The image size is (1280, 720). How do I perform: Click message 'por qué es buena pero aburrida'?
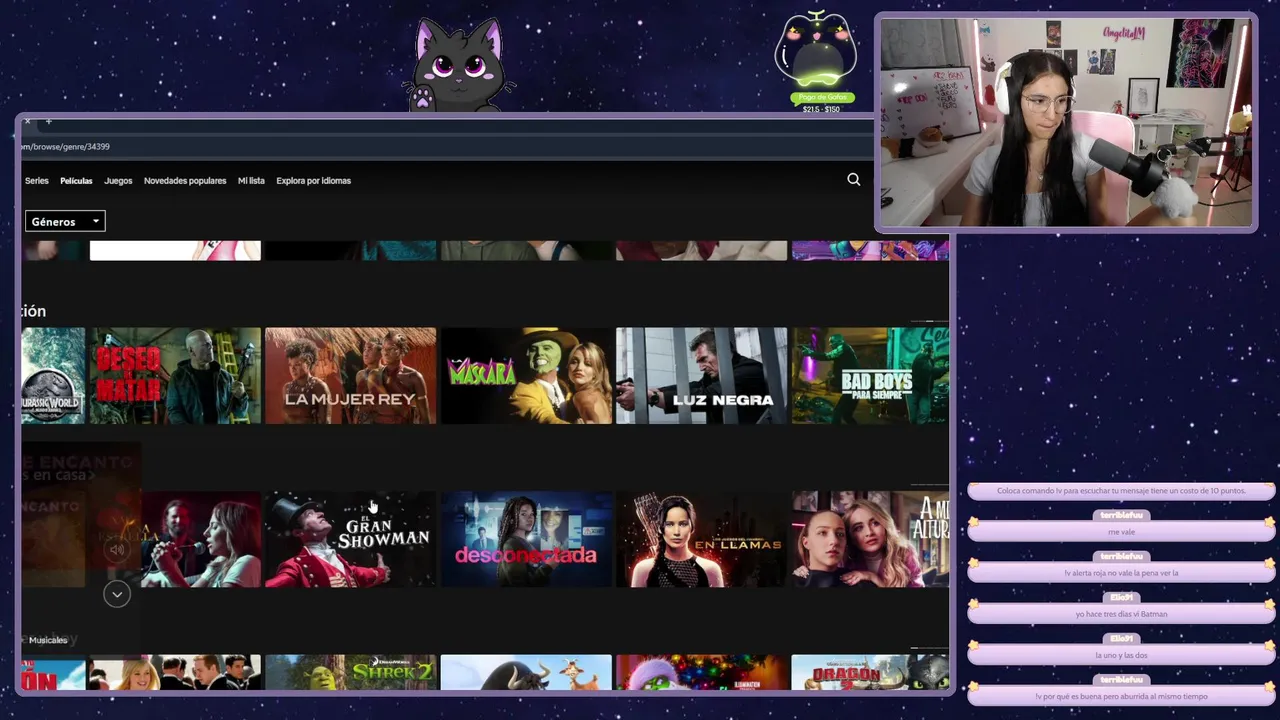coord(1121,695)
